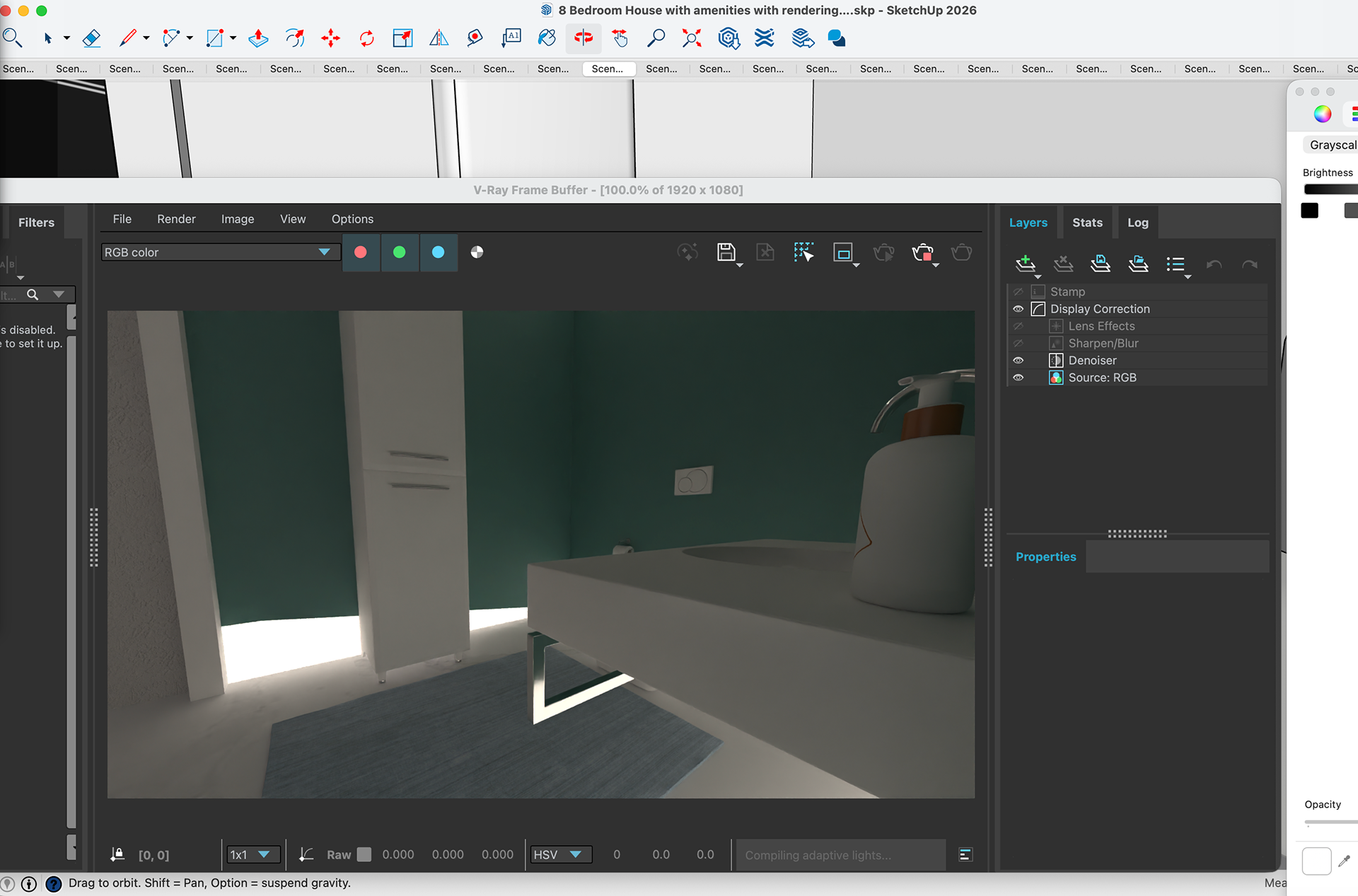Select the Paint Bucket tool

(x=547, y=38)
